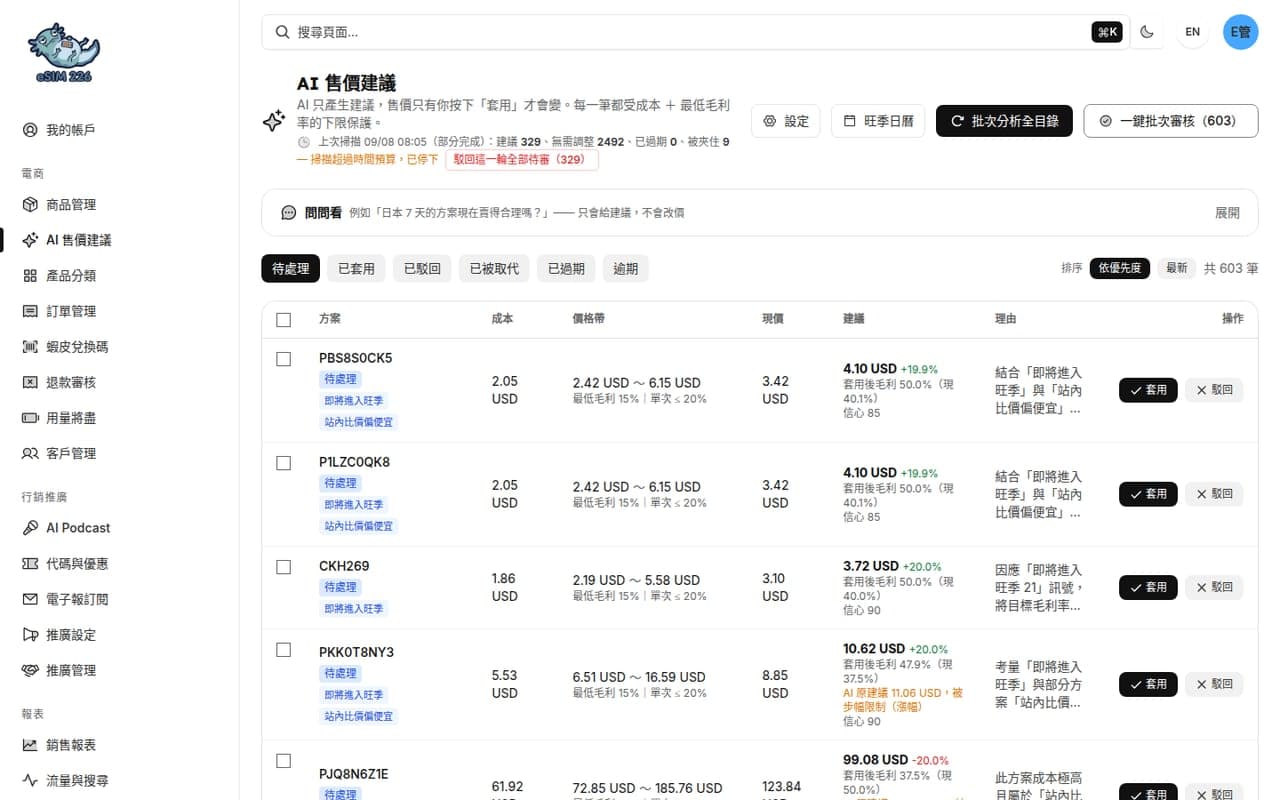Image resolution: width=1280 pixels, height=800 pixels.
Task: Click the 產品分類 grid icon
Action: (30, 276)
